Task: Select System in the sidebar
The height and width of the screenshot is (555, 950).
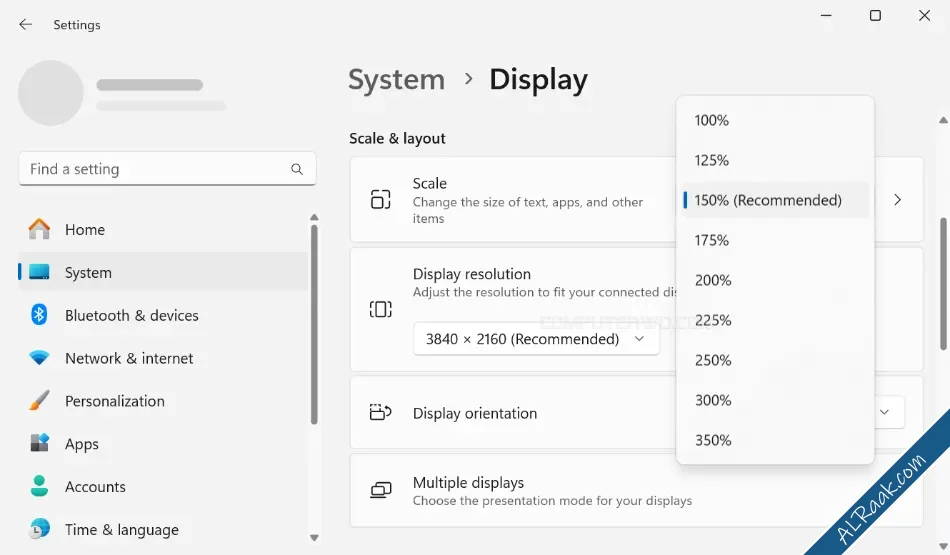Action: [164, 272]
